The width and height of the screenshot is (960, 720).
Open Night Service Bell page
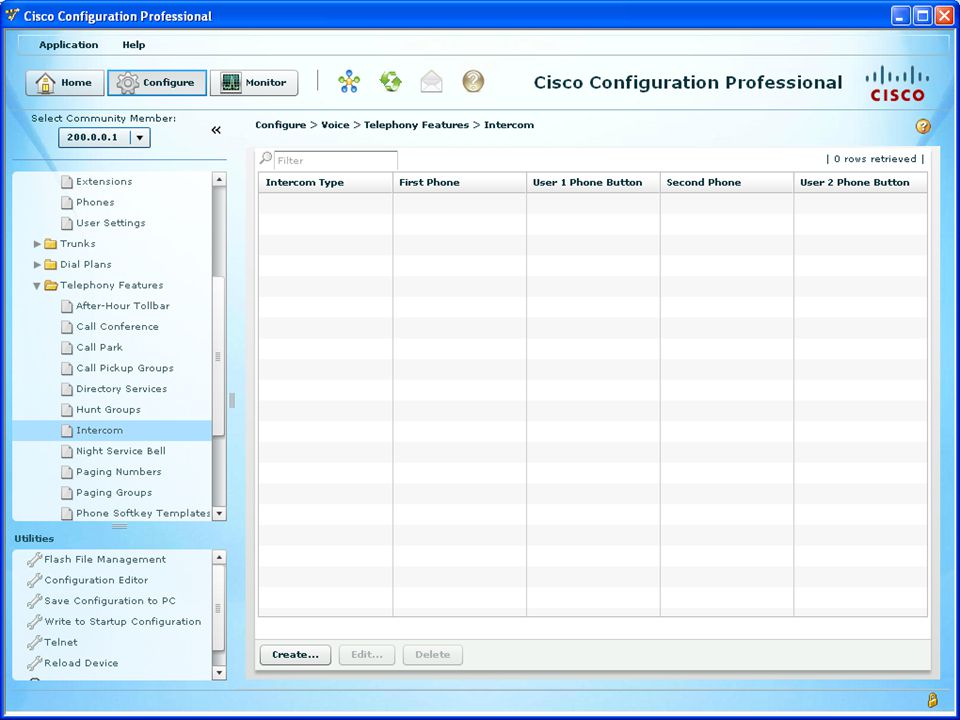pyautogui.click(x=121, y=451)
